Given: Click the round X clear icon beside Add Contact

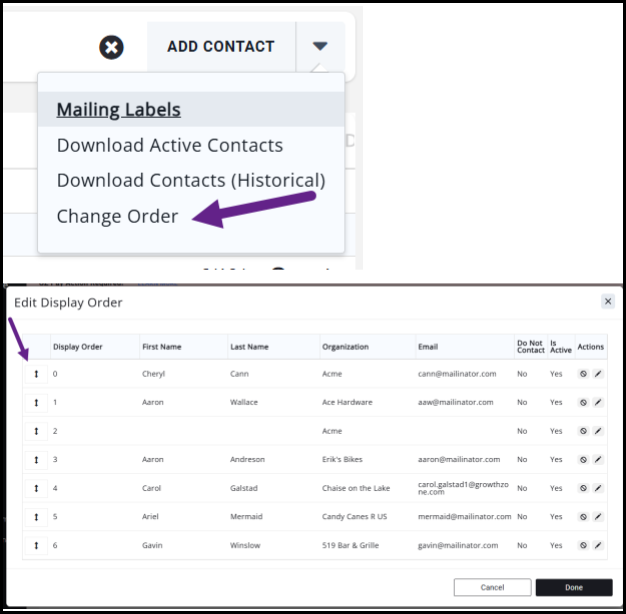Looking at the screenshot, I should pyautogui.click(x=112, y=47).
